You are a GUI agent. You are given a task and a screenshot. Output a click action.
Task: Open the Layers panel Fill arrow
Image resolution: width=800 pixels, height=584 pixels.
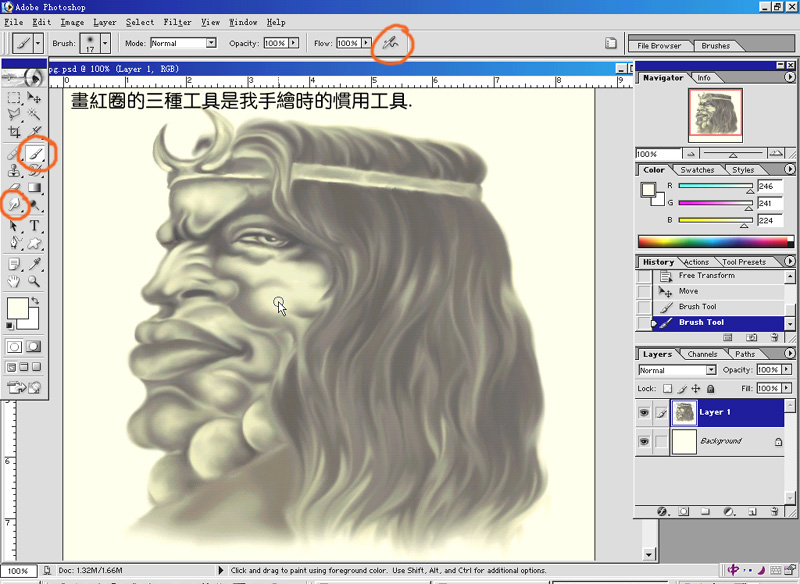786,389
